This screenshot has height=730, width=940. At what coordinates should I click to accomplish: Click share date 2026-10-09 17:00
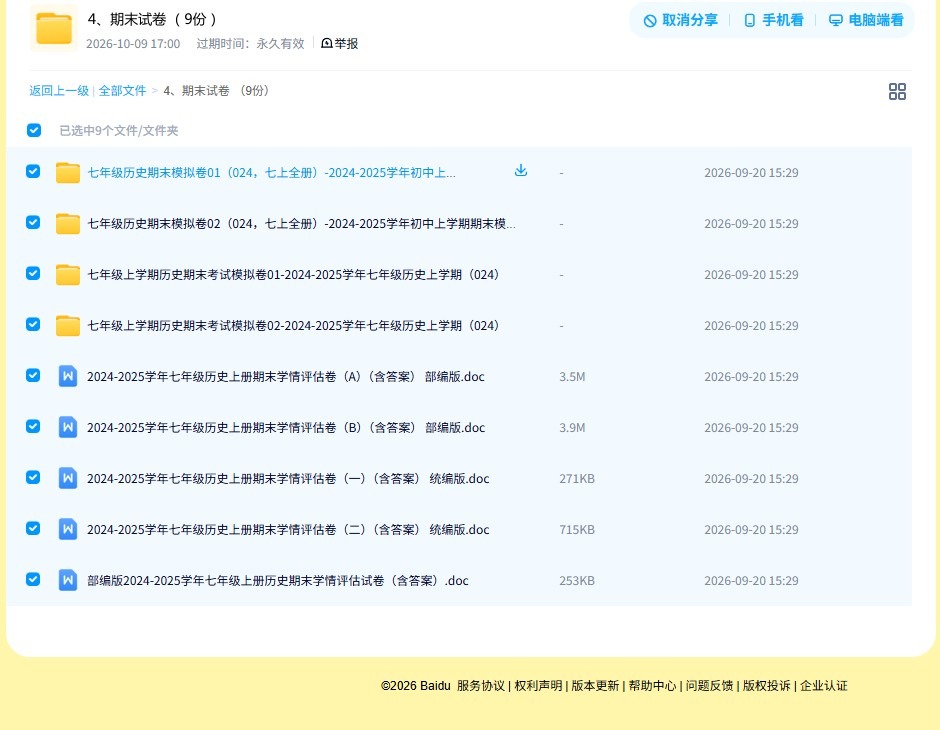click(x=133, y=44)
